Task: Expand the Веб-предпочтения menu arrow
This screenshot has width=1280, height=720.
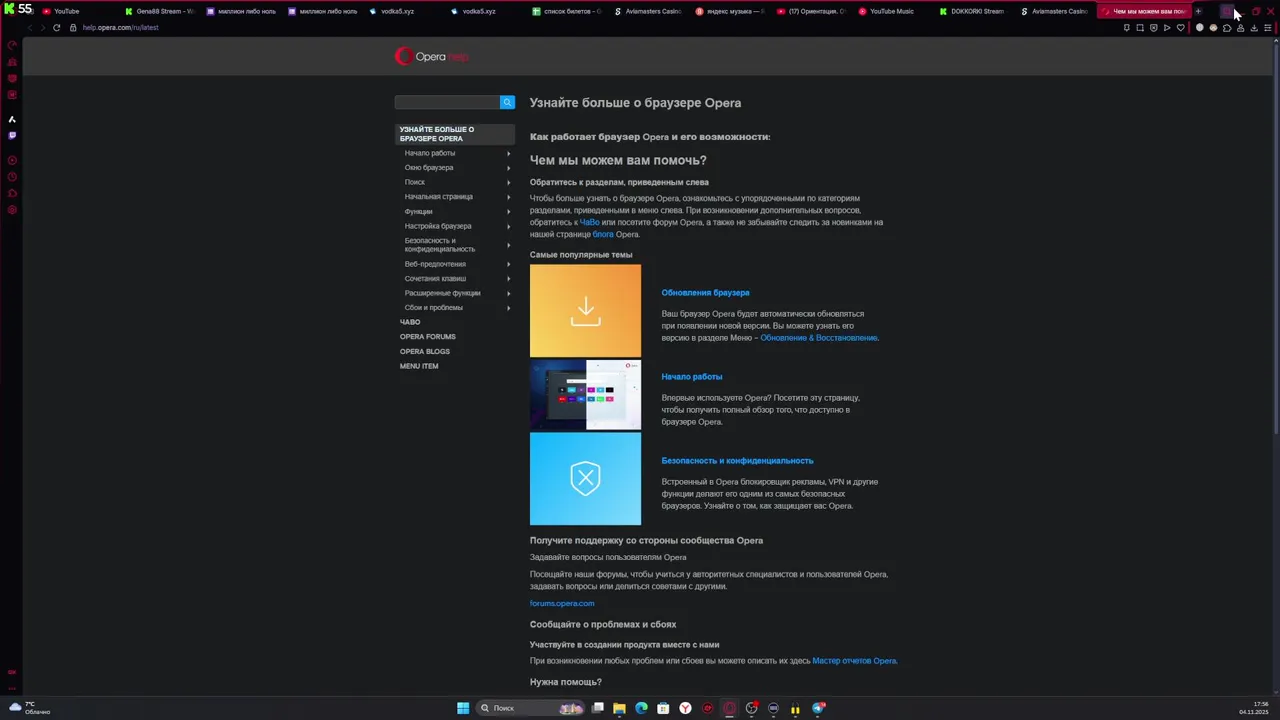Action: [x=508, y=264]
